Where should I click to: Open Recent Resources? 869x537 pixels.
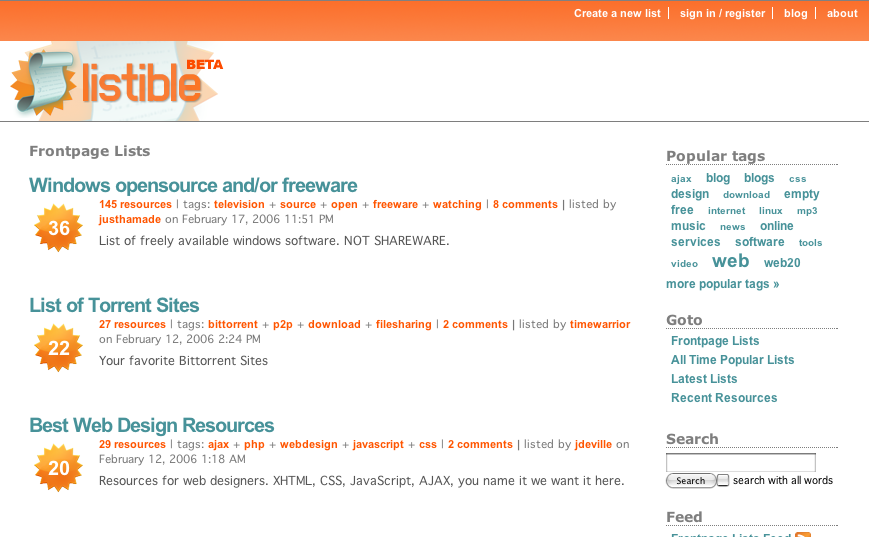724,397
